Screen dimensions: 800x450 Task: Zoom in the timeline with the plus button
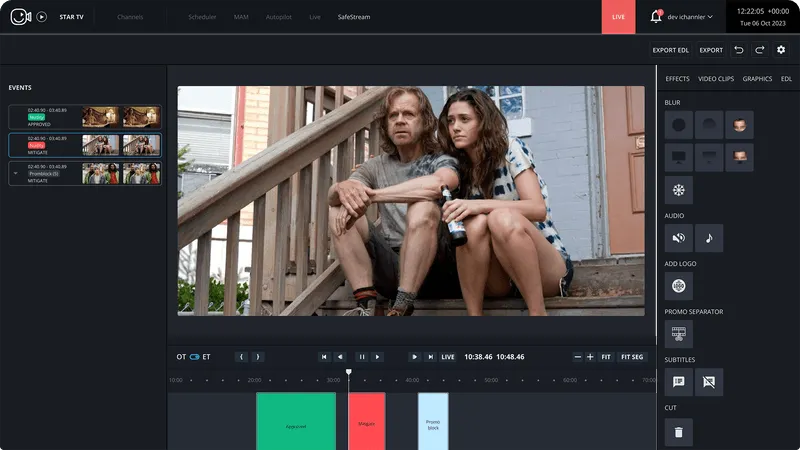pyautogui.click(x=590, y=357)
